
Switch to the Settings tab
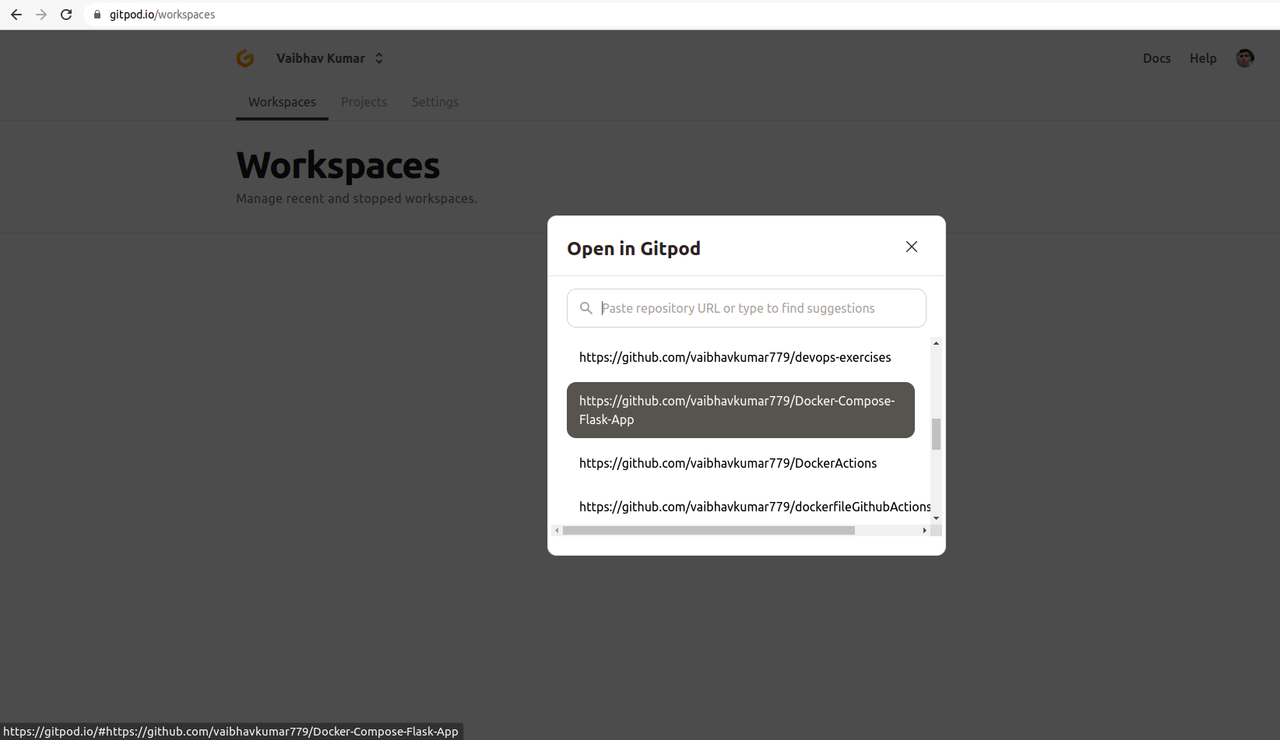434,101
